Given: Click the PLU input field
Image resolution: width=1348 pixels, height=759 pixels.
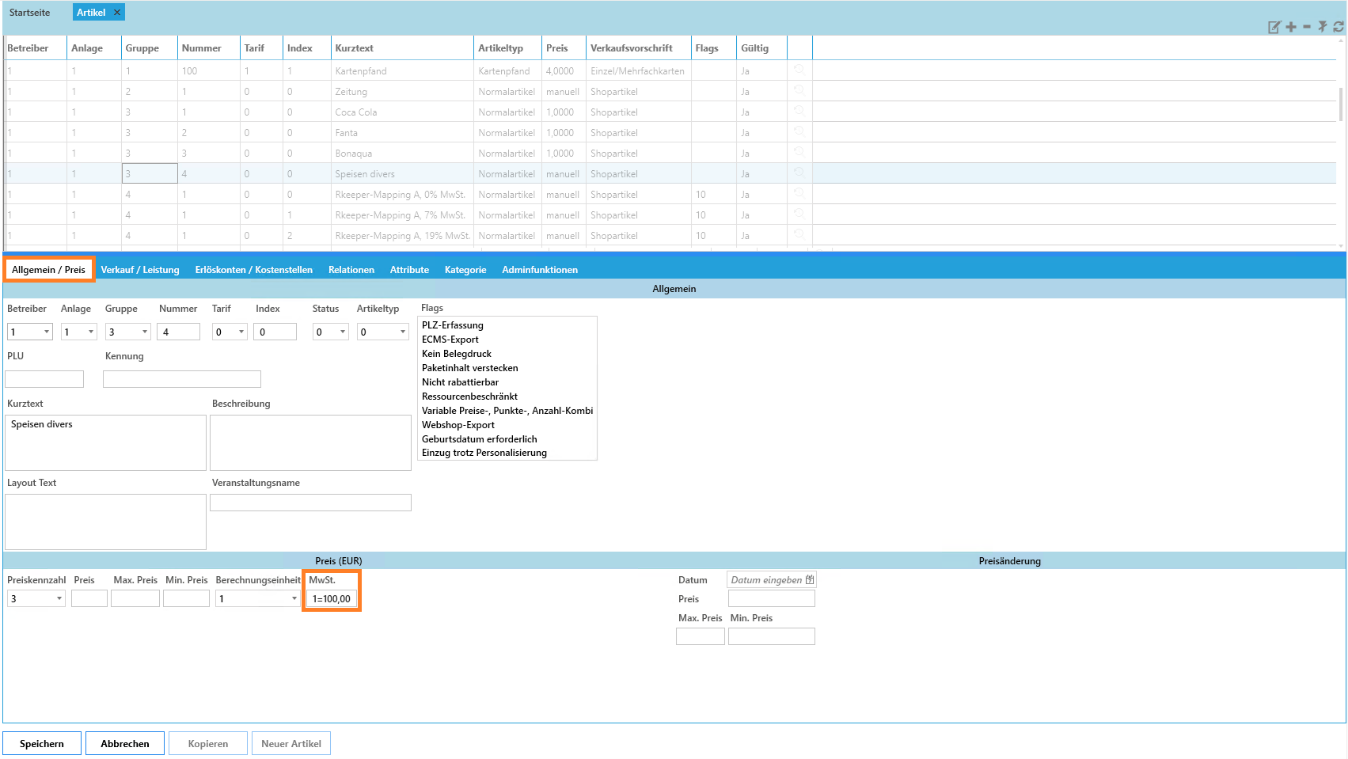Looking at the screenshot, I should point(44,379).
